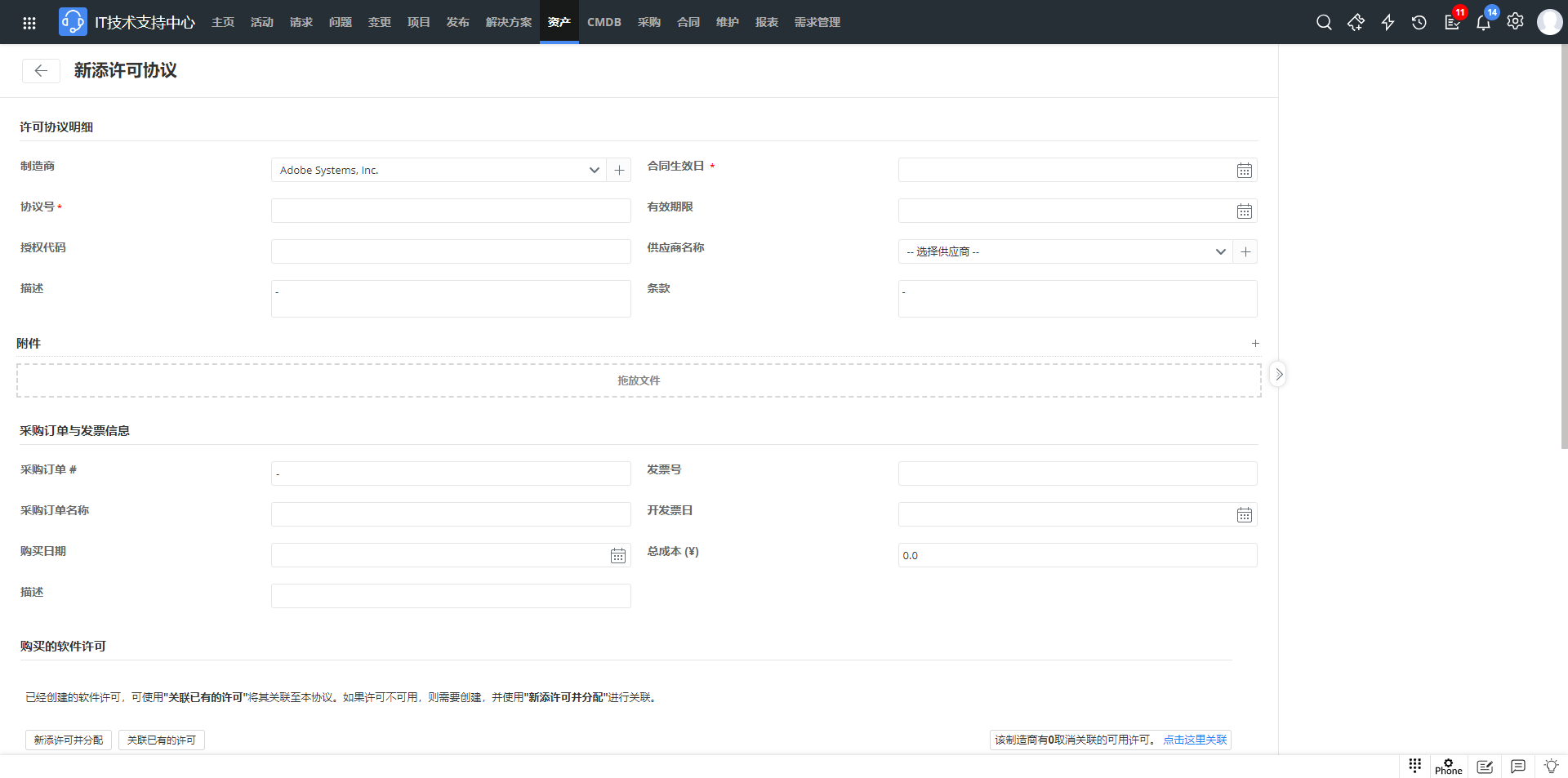Open the 合同 tab
Screen dimensions: 1568x778
(x=688, y=22)
